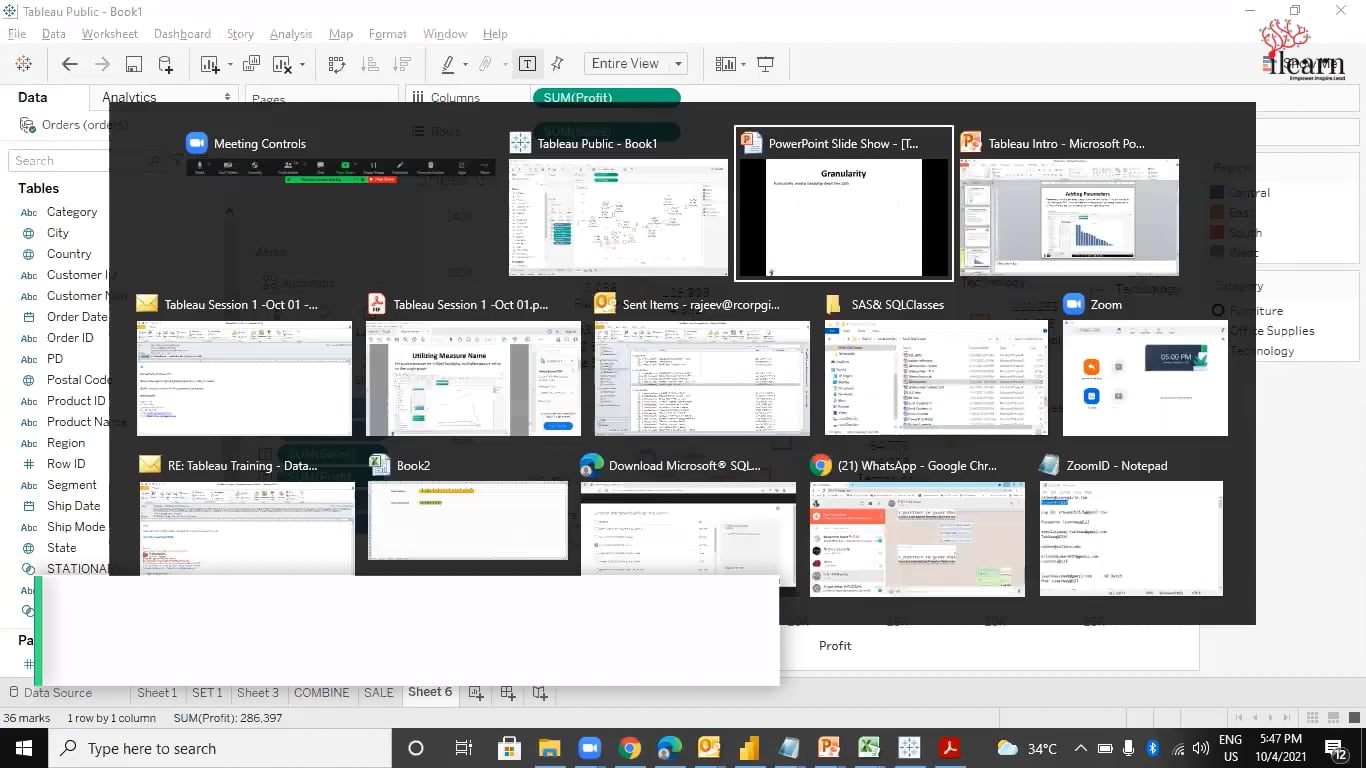The width and height of the screenshot is (1366, 768).
Task: Click the Ship Mode field in Tables
Action: [76, 527]
